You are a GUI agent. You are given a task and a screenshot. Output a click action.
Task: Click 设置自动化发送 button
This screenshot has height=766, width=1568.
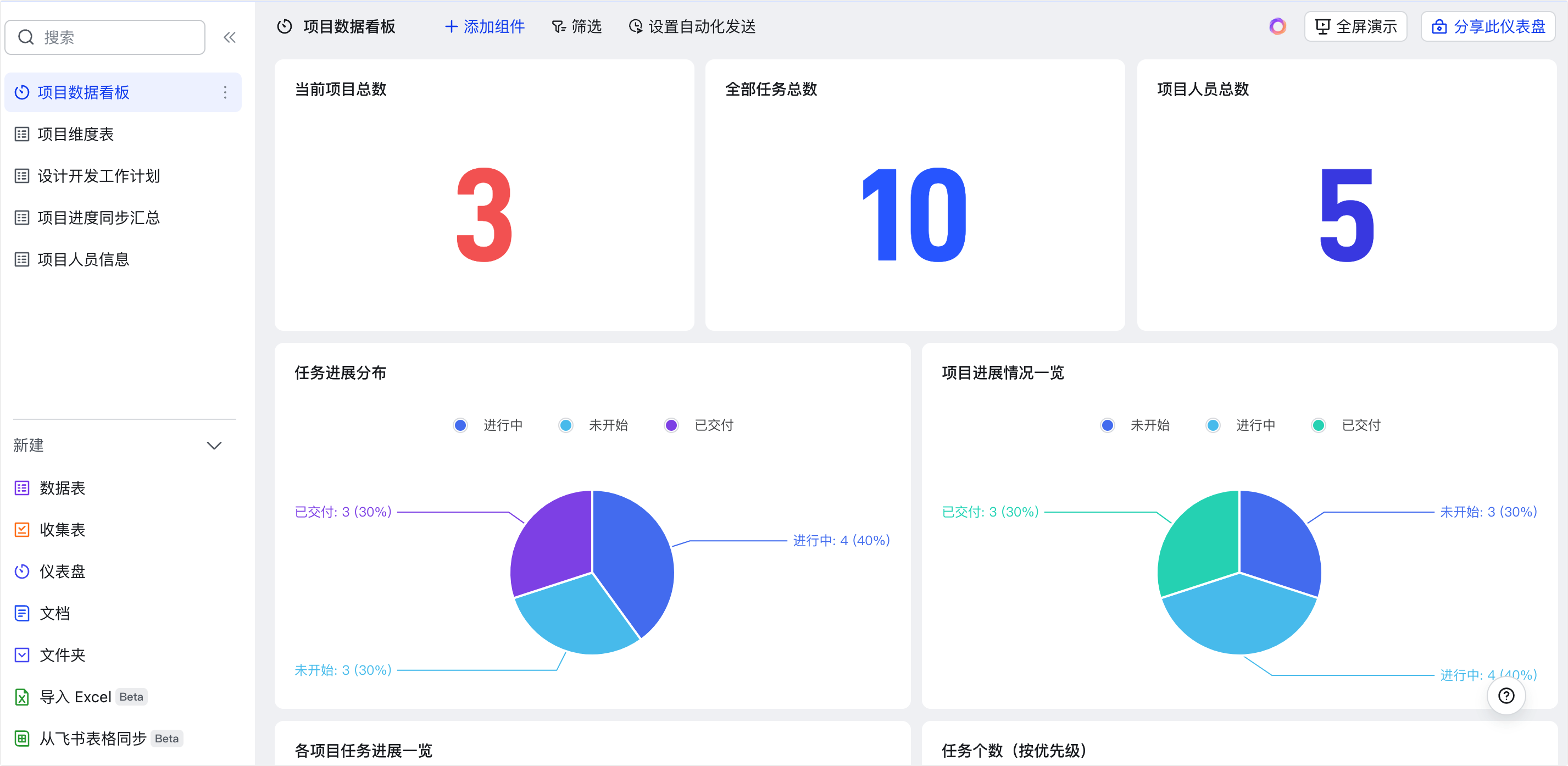point(692,26)
